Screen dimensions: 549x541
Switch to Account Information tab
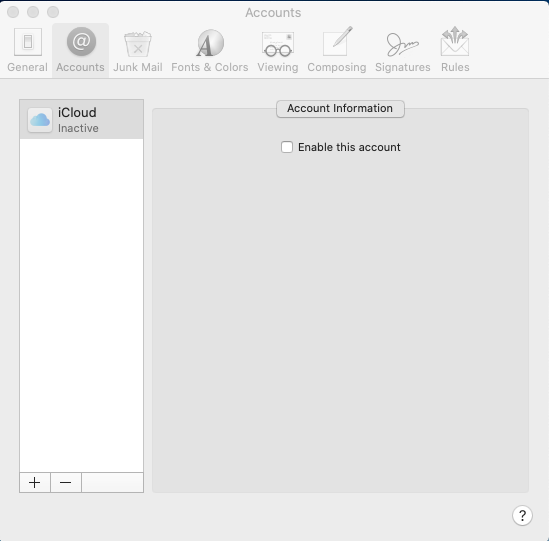pos(340,109)
